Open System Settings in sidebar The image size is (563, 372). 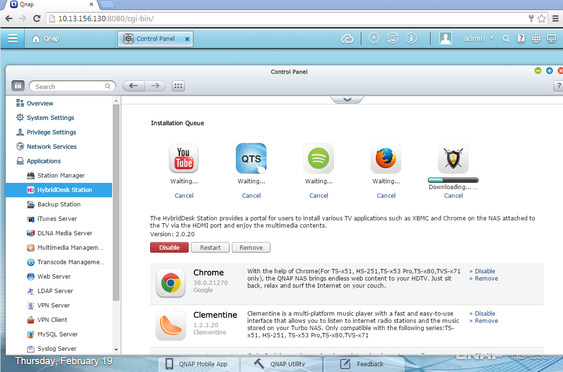50,118
